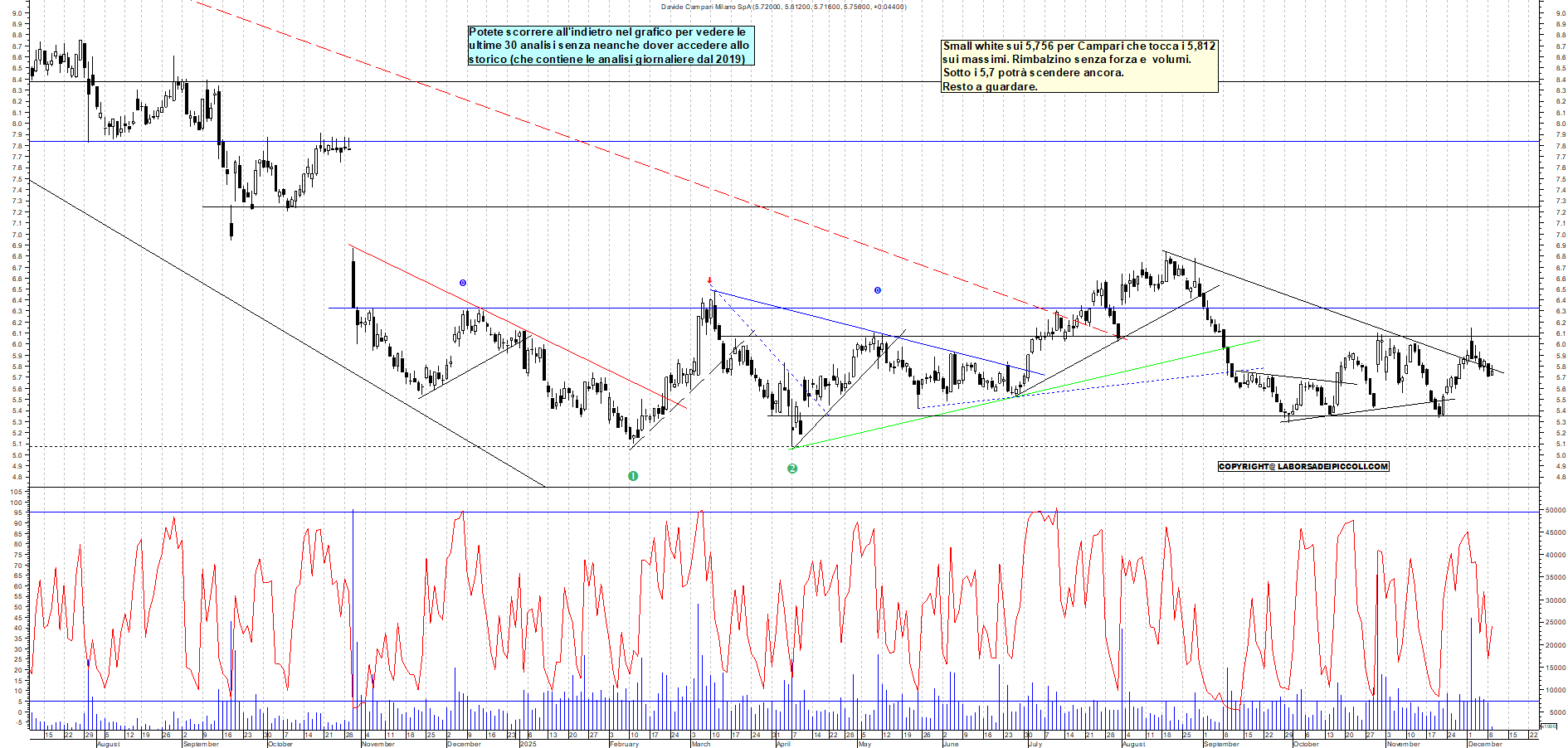The height and width of the screenshot is (748, 1568).
Task: Click the 50000 volume scale label
Action: 1554,511
